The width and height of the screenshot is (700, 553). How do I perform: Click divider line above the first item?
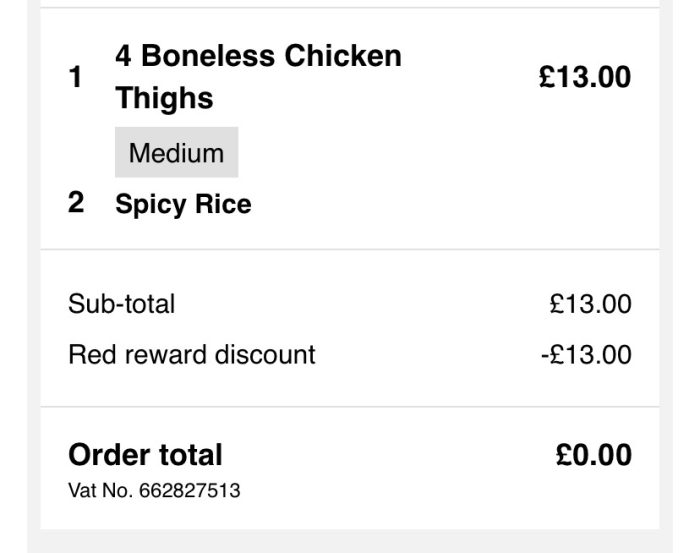pyautogui.click(x=350, y=8)
